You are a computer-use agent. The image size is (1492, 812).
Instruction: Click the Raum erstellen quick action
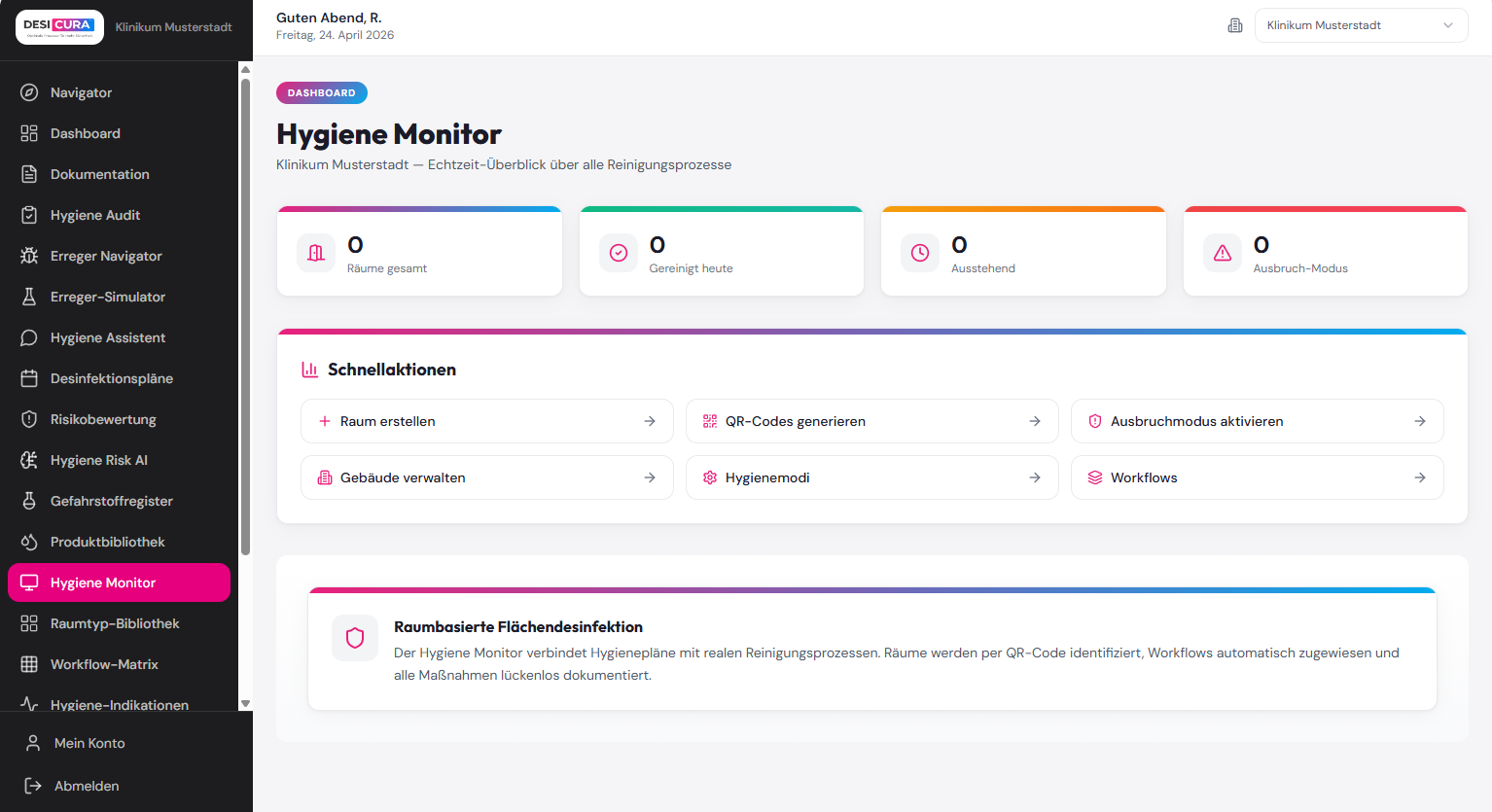487,421
